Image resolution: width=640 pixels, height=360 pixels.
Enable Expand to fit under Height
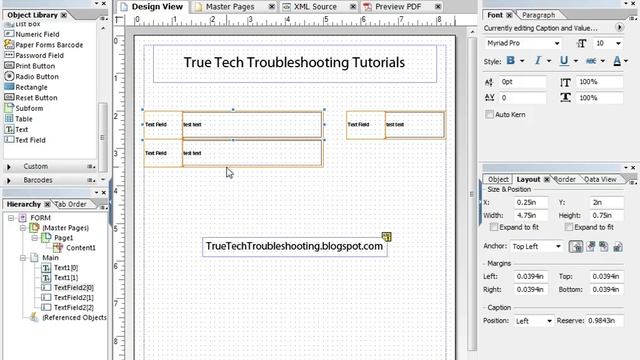(569, 227)
